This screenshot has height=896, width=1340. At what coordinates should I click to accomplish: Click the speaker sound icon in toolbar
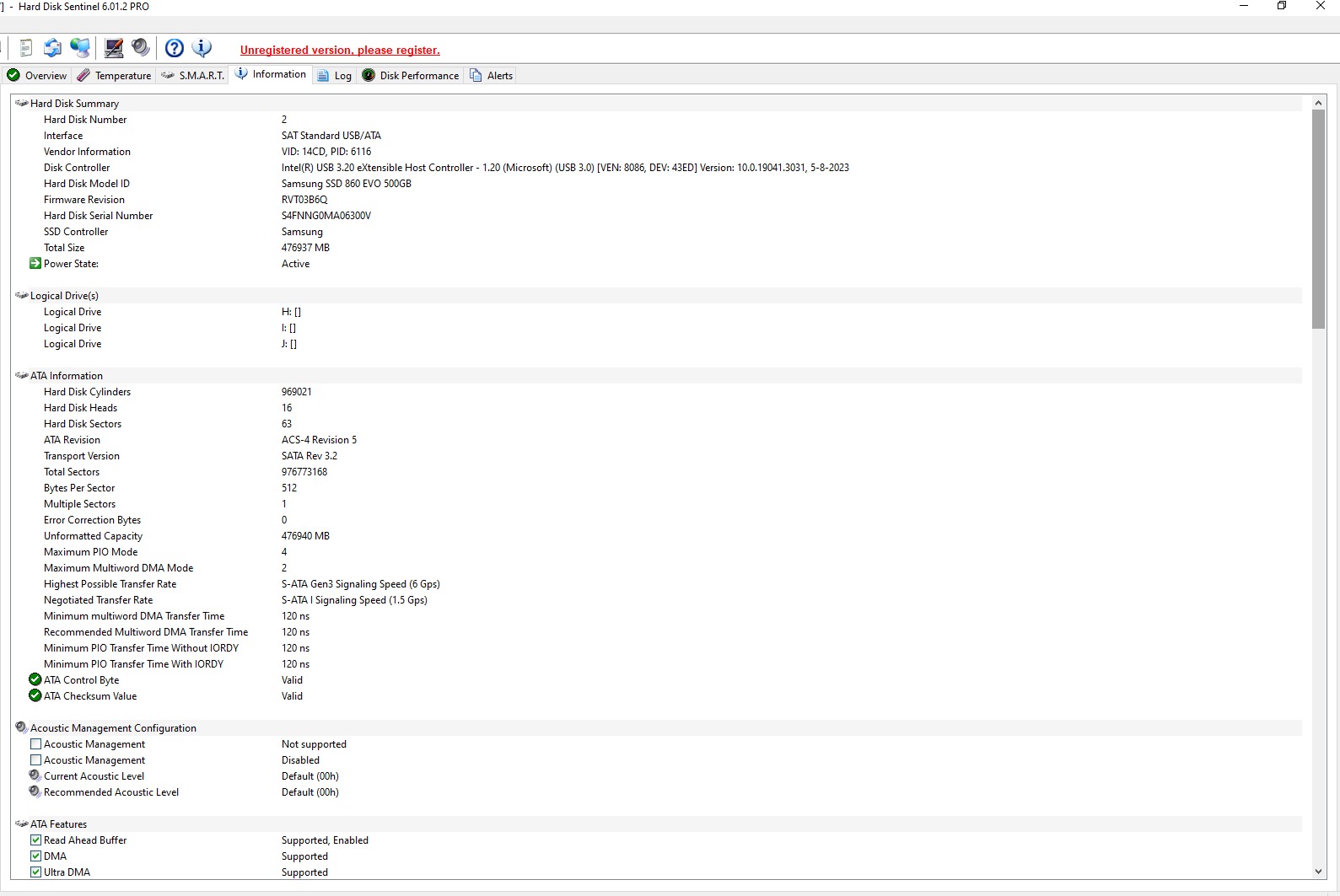pyautogui.click(x=141, y=48)
